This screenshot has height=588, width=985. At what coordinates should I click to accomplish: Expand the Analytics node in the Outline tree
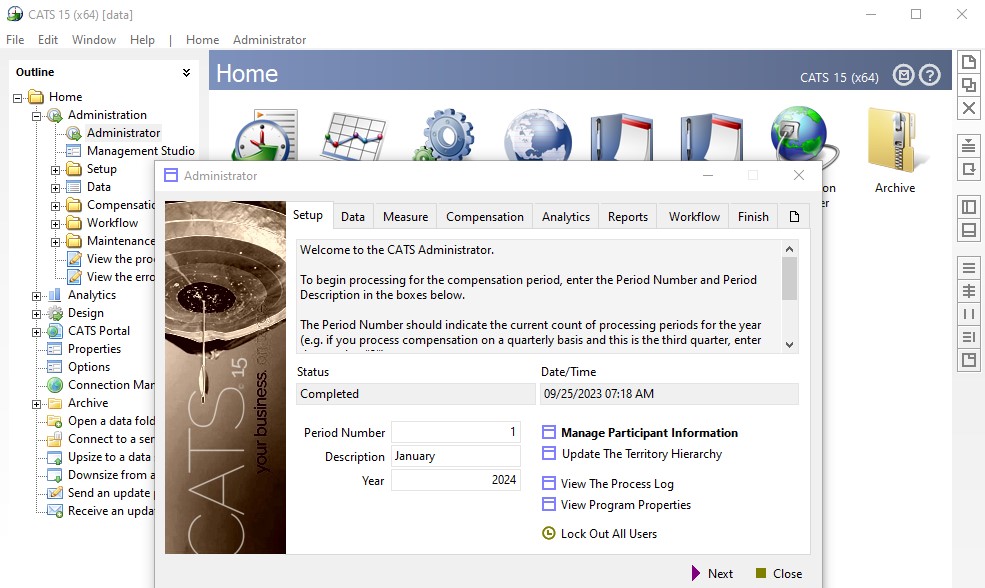[x=36, y=296]
